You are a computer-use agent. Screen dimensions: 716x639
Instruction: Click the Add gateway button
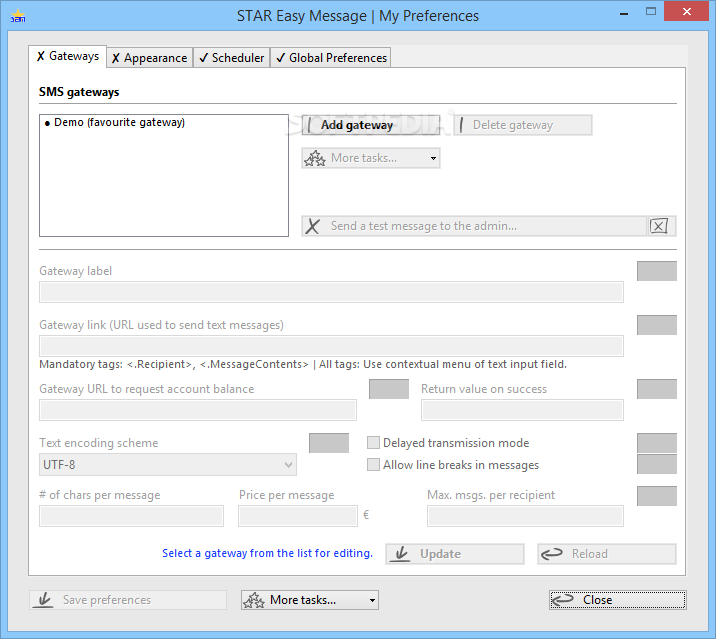click(x=371, y=125)
